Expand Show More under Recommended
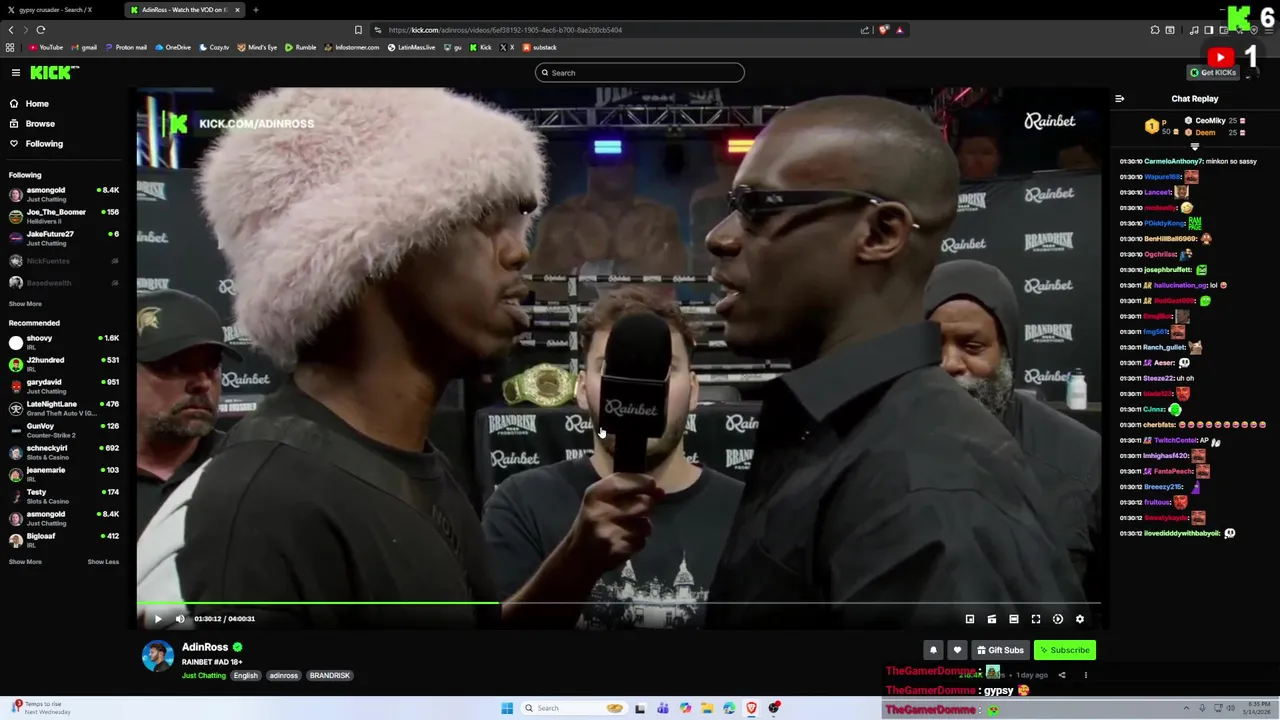The image size is (1280, 720). pyautogui.click(x=25, y=562)
